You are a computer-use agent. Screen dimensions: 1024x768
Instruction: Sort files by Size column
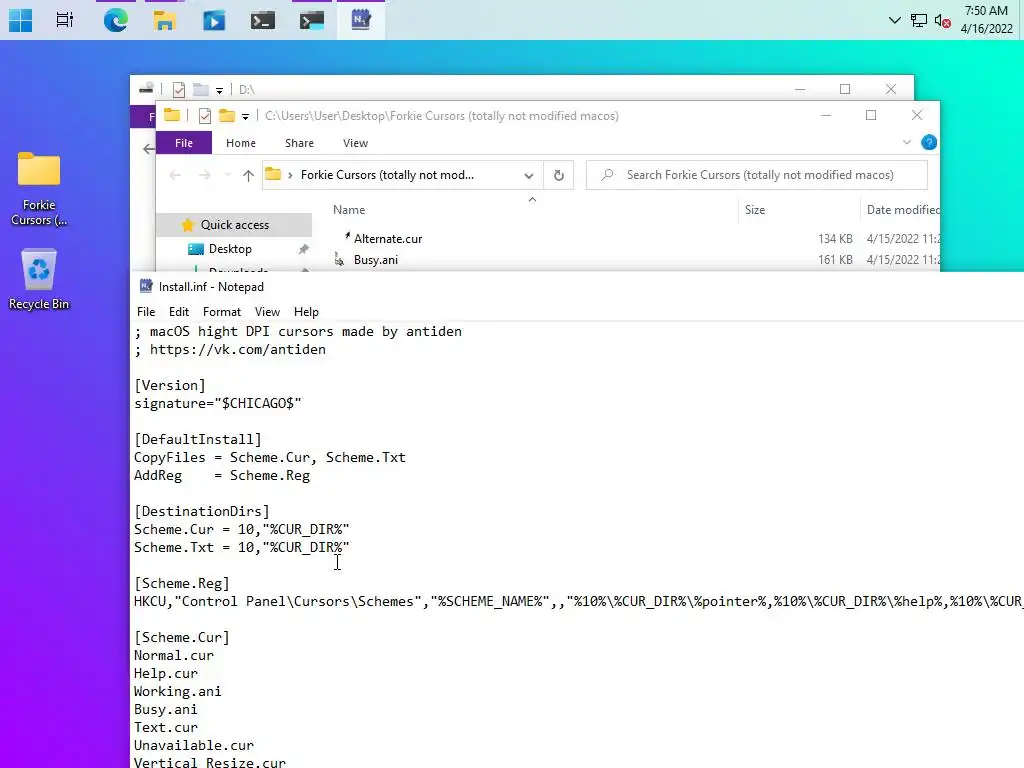click(x=755, y=210)
